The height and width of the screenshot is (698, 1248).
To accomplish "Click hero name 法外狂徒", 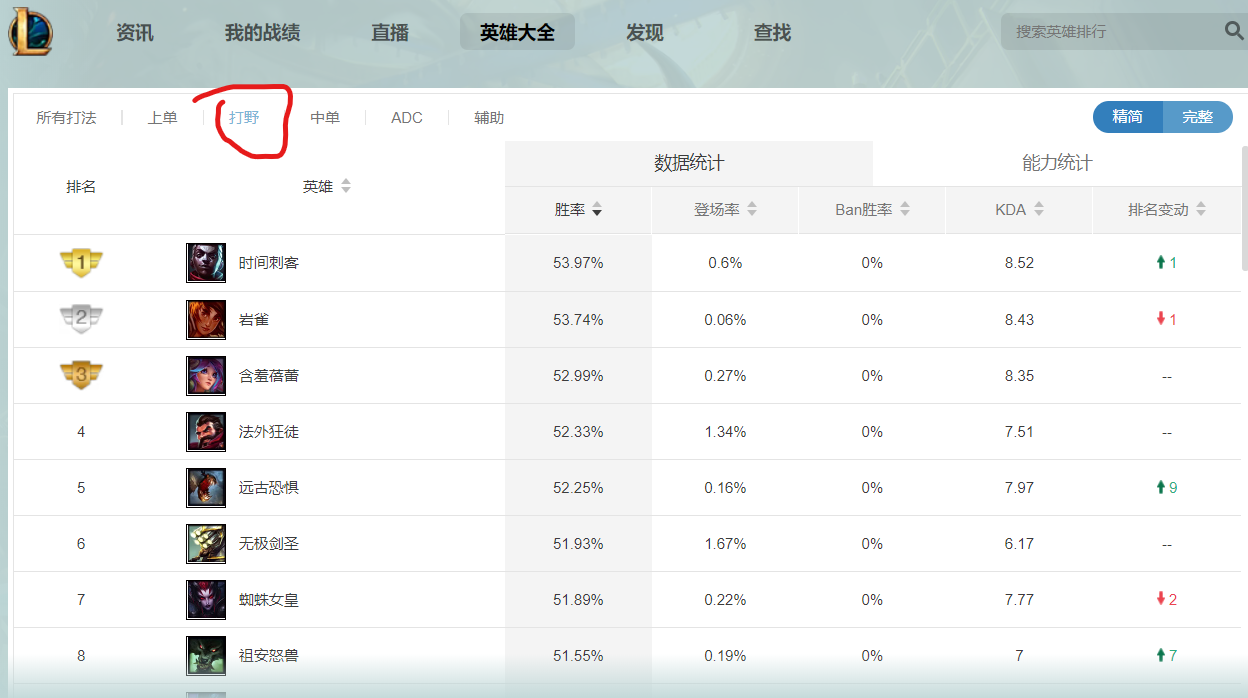I will pyautogui.click(x=269, y=432).
